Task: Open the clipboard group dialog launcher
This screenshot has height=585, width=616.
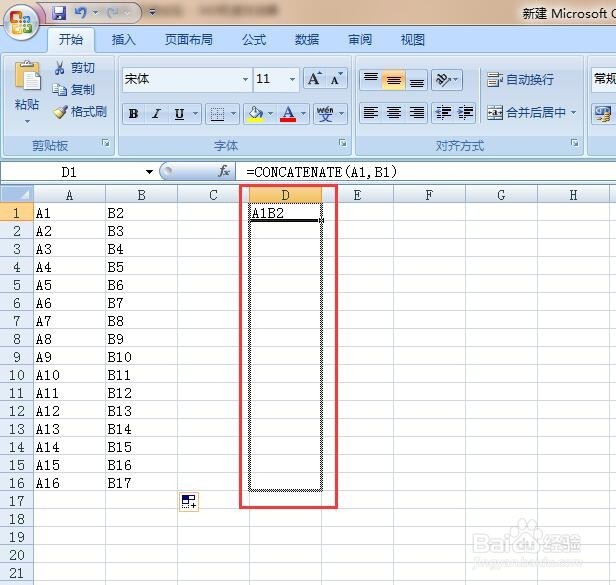Action: tap(106, 143)
